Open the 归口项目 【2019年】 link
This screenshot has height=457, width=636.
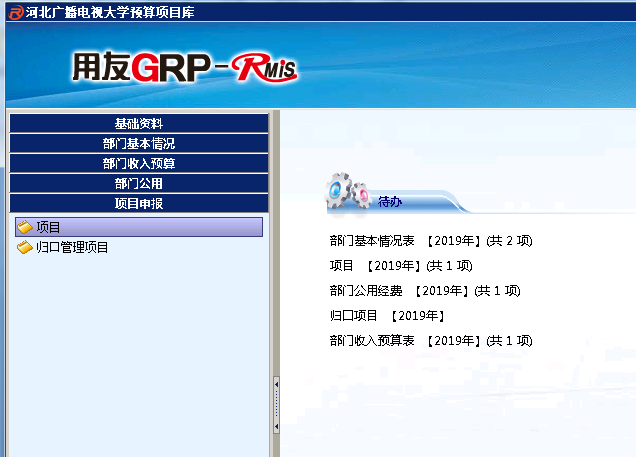tap(386, 316)
